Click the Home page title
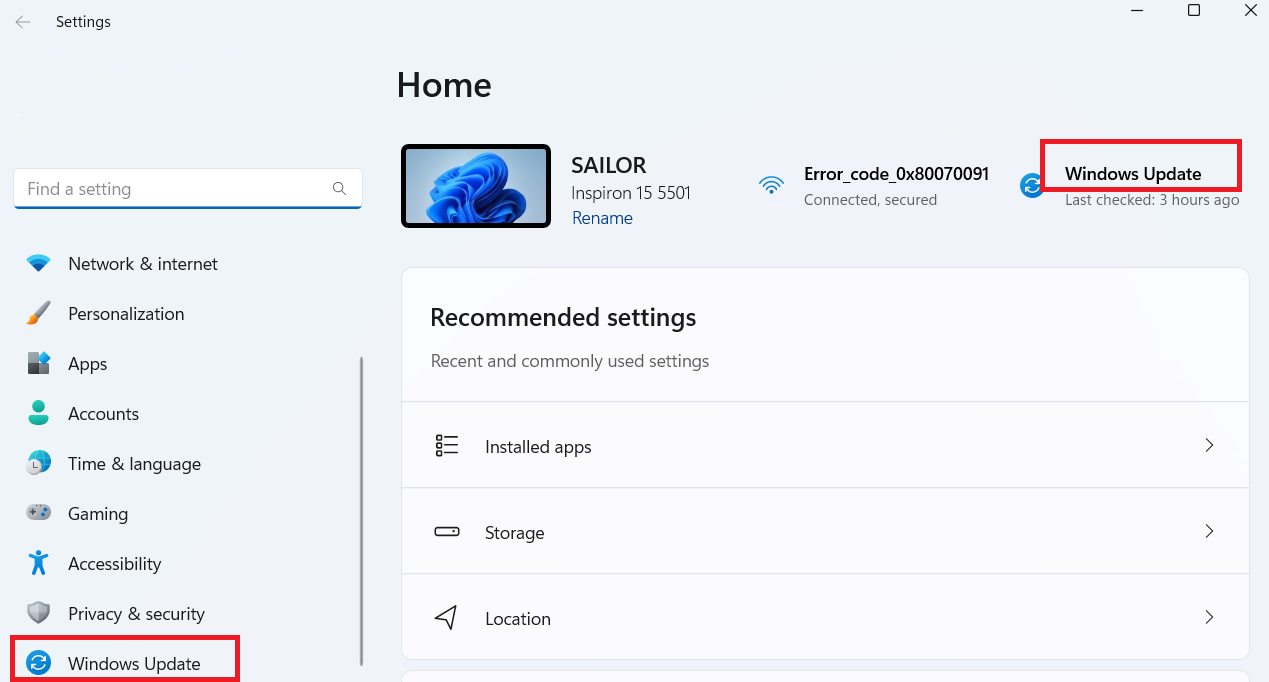The width and height of the screenshot is (1269, 682). [x=444, y=85]
